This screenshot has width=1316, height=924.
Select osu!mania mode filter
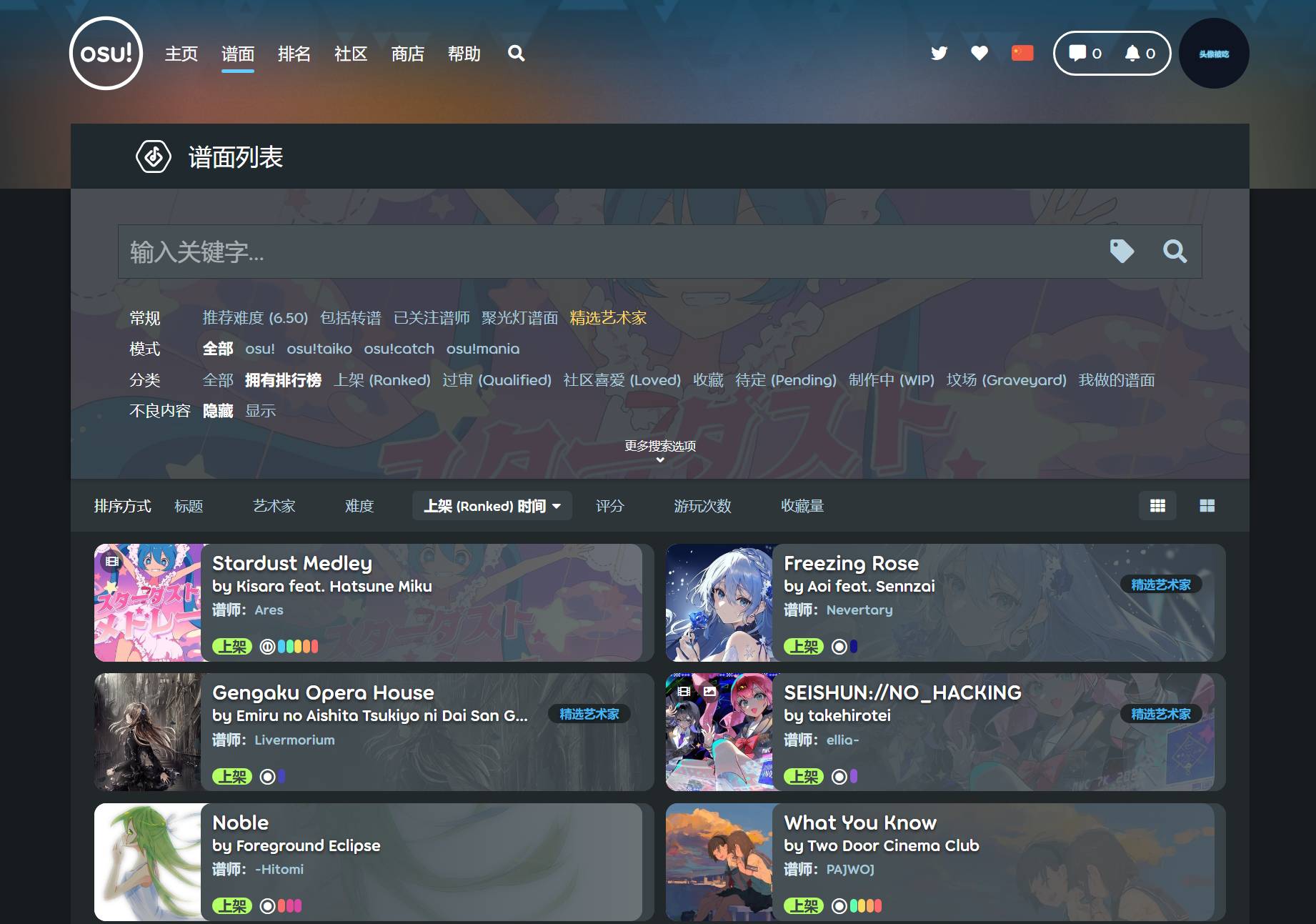pyautogui.click(x=483, y=349)
